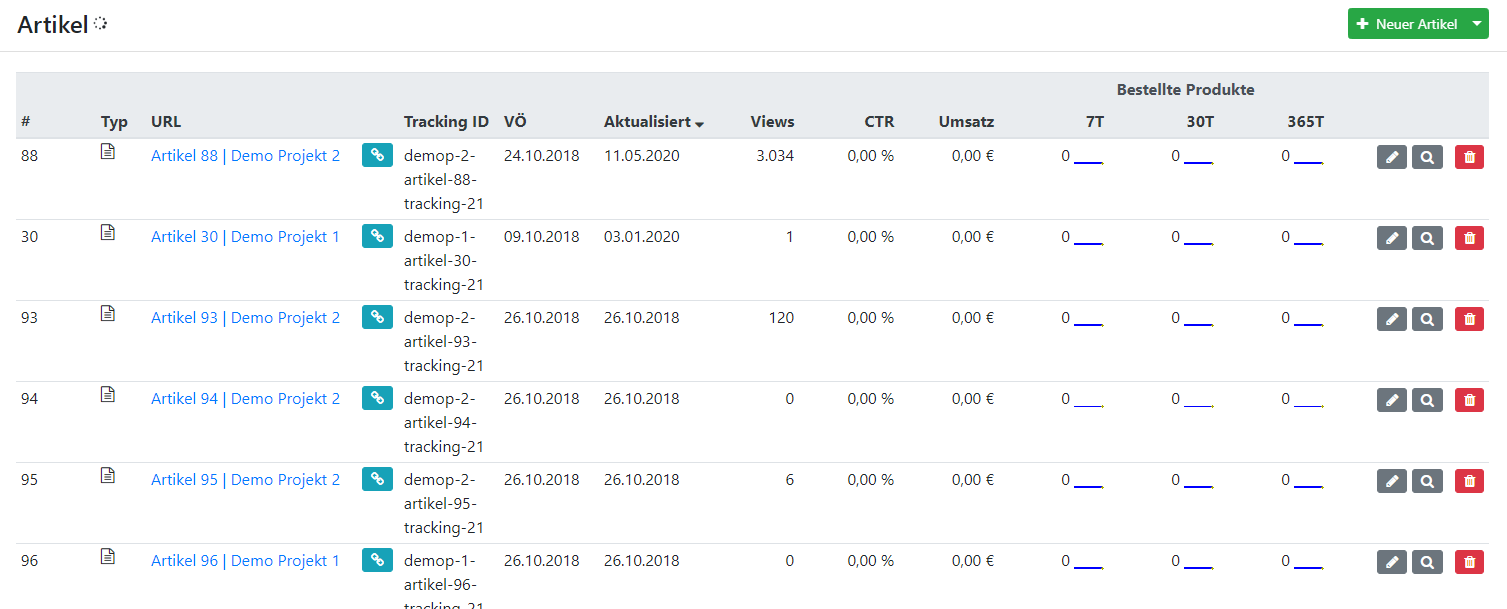Open link Artikel 96 | Demo Projekt 1
Image resolution: width=1507 pixels, height=609 pixels.
(245, 561)
